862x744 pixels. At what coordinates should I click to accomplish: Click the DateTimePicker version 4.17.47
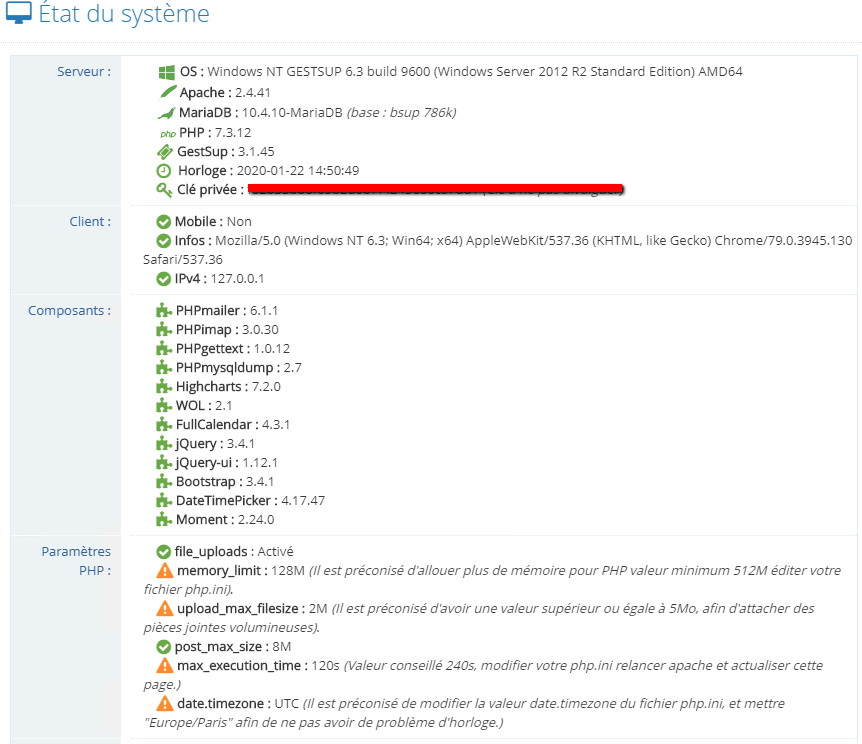click(303, 501)
